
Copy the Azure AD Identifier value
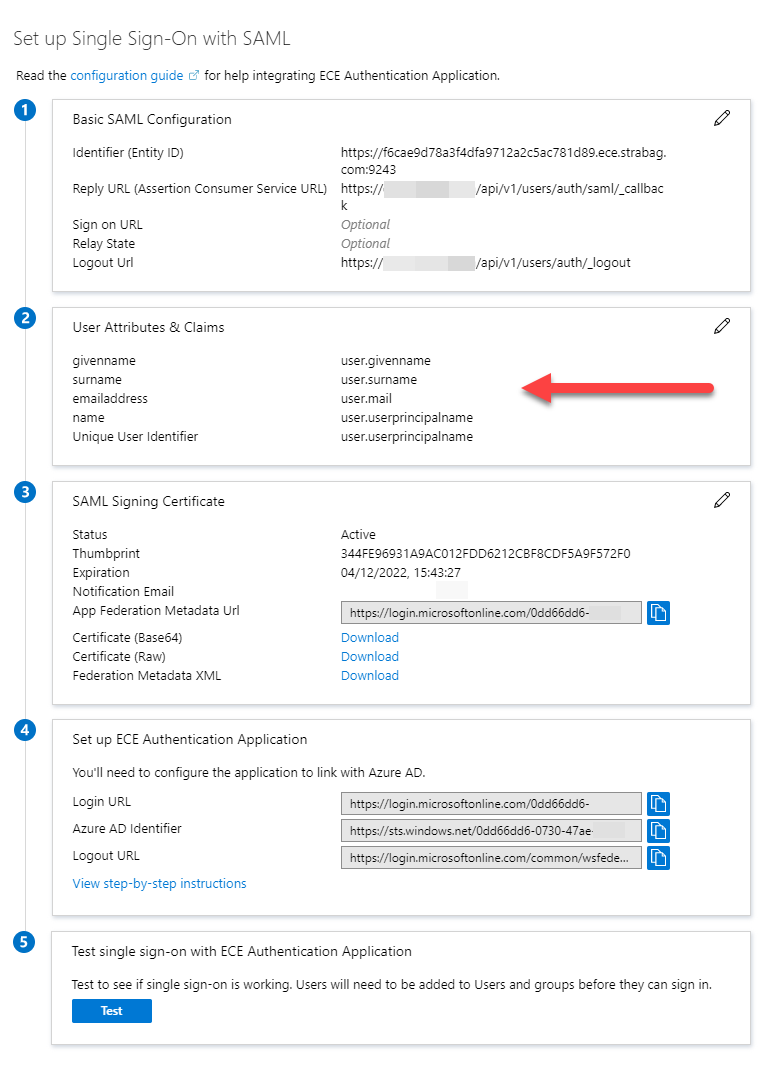point(658,831)
